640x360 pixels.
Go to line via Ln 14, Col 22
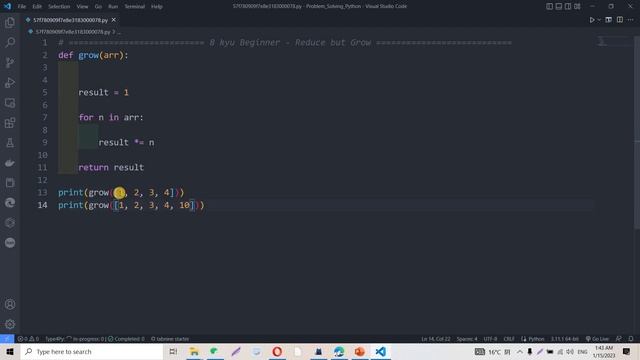coord(436,339)
